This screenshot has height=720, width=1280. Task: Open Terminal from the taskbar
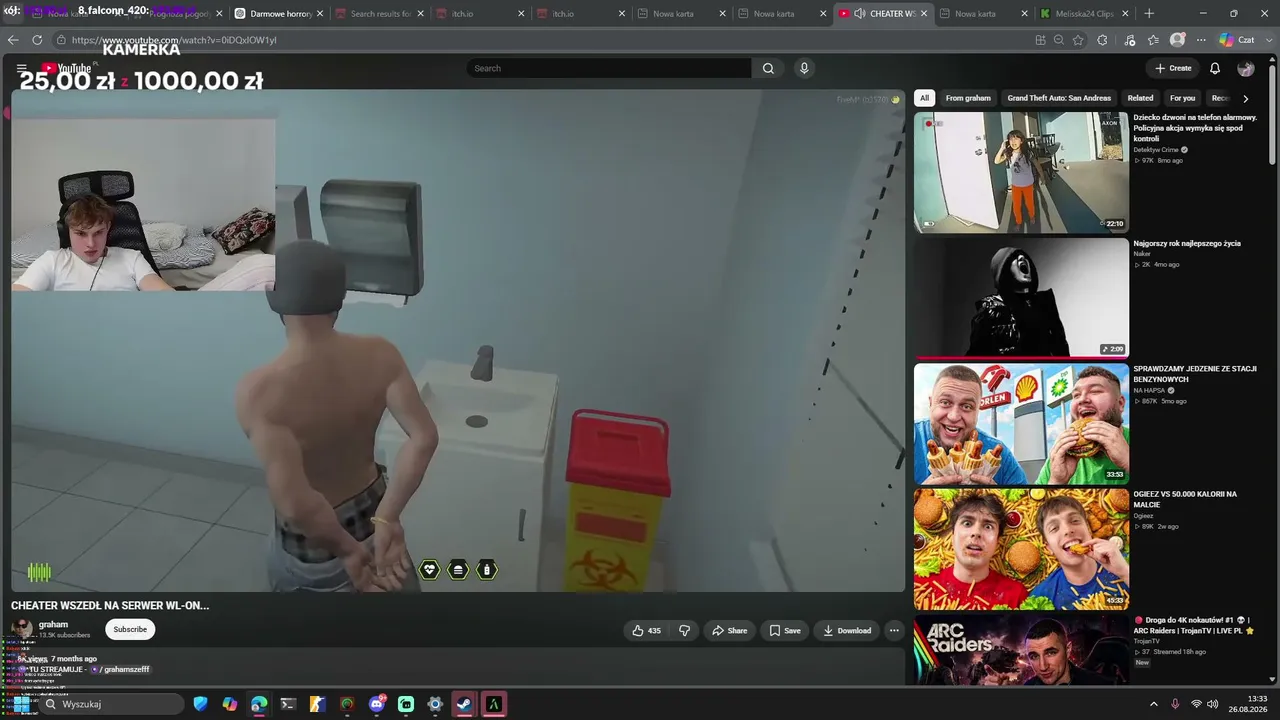pyautogui.click(x=288, y=704)
